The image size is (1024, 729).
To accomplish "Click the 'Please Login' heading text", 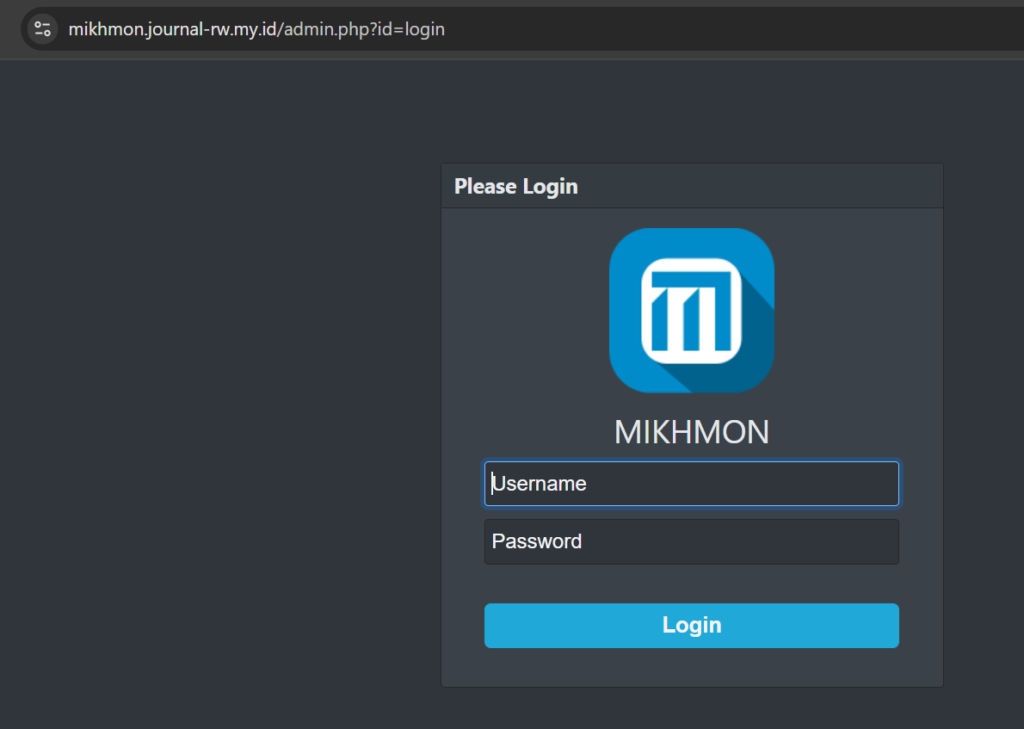I will pos(516,187).
